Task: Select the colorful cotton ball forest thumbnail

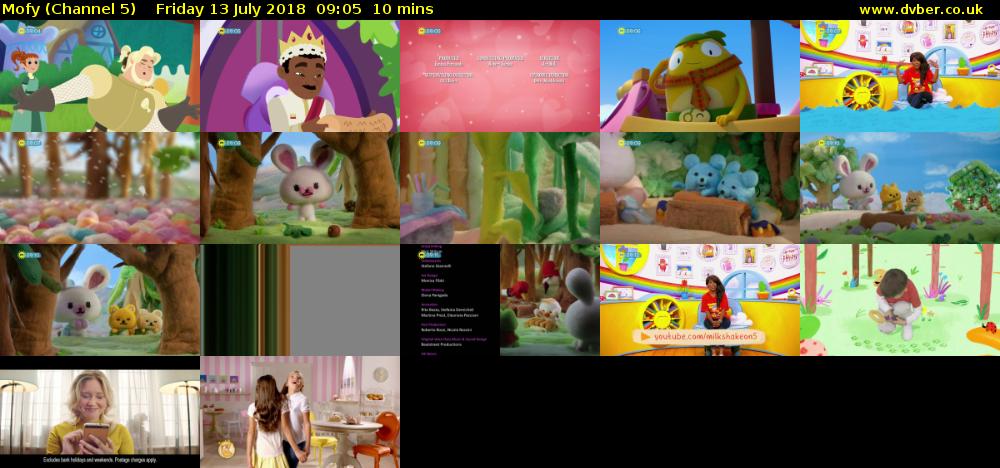Action: [x=99, y=188]
